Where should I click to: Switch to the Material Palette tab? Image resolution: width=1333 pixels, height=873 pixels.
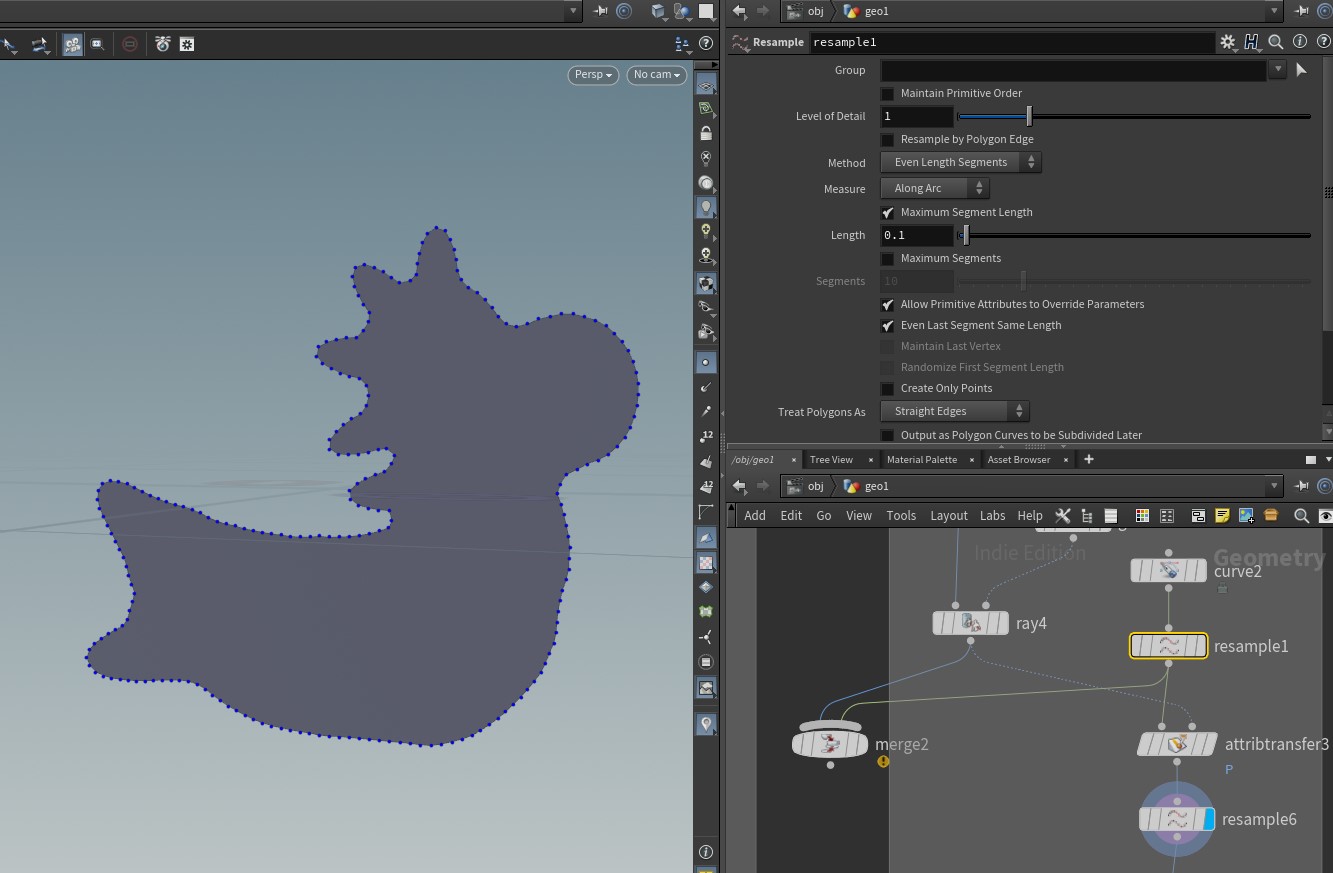click(921, 460)
